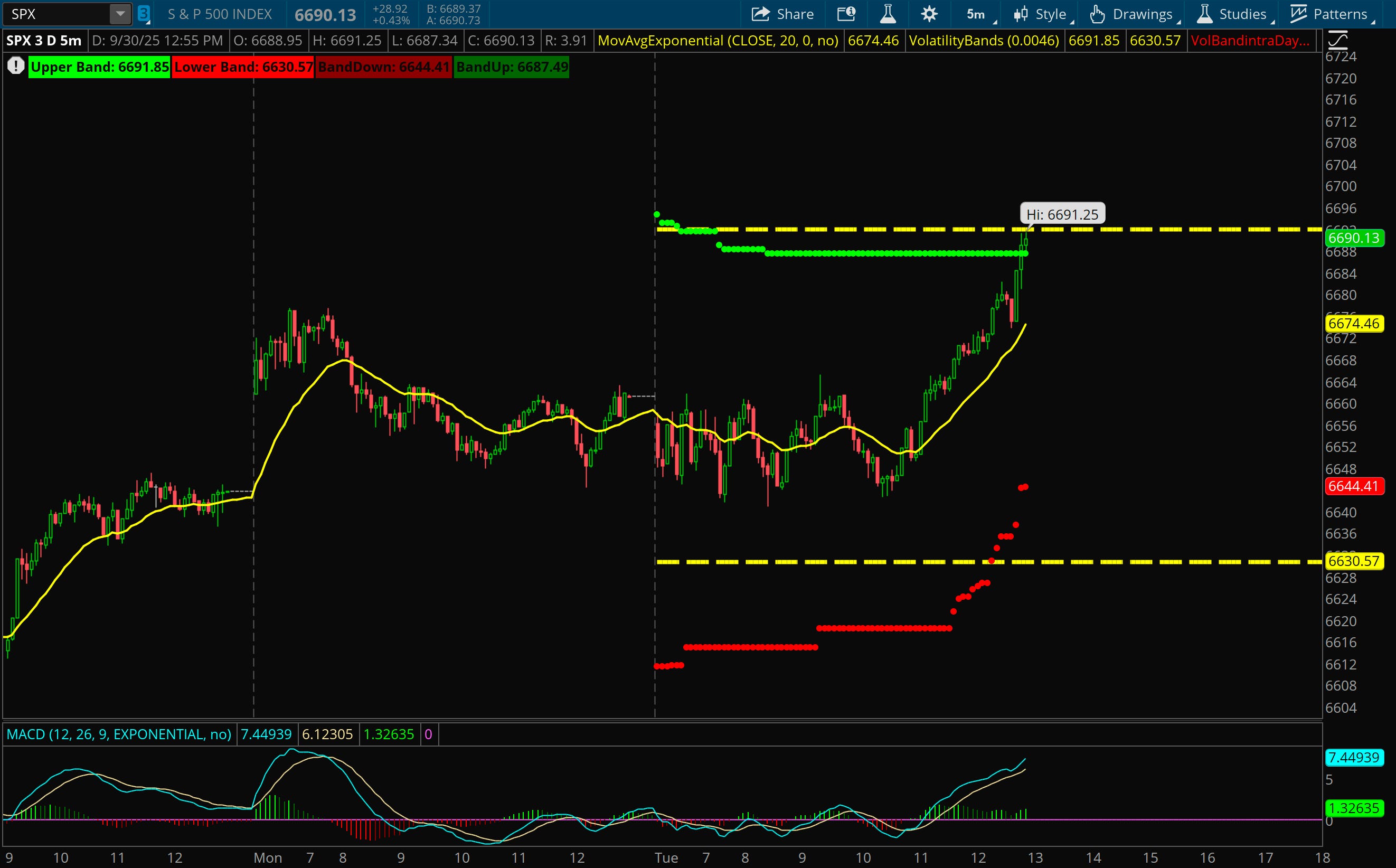Click the SPX symbol input field
This screenshot has height=868, width=1396.
point(58,14)
